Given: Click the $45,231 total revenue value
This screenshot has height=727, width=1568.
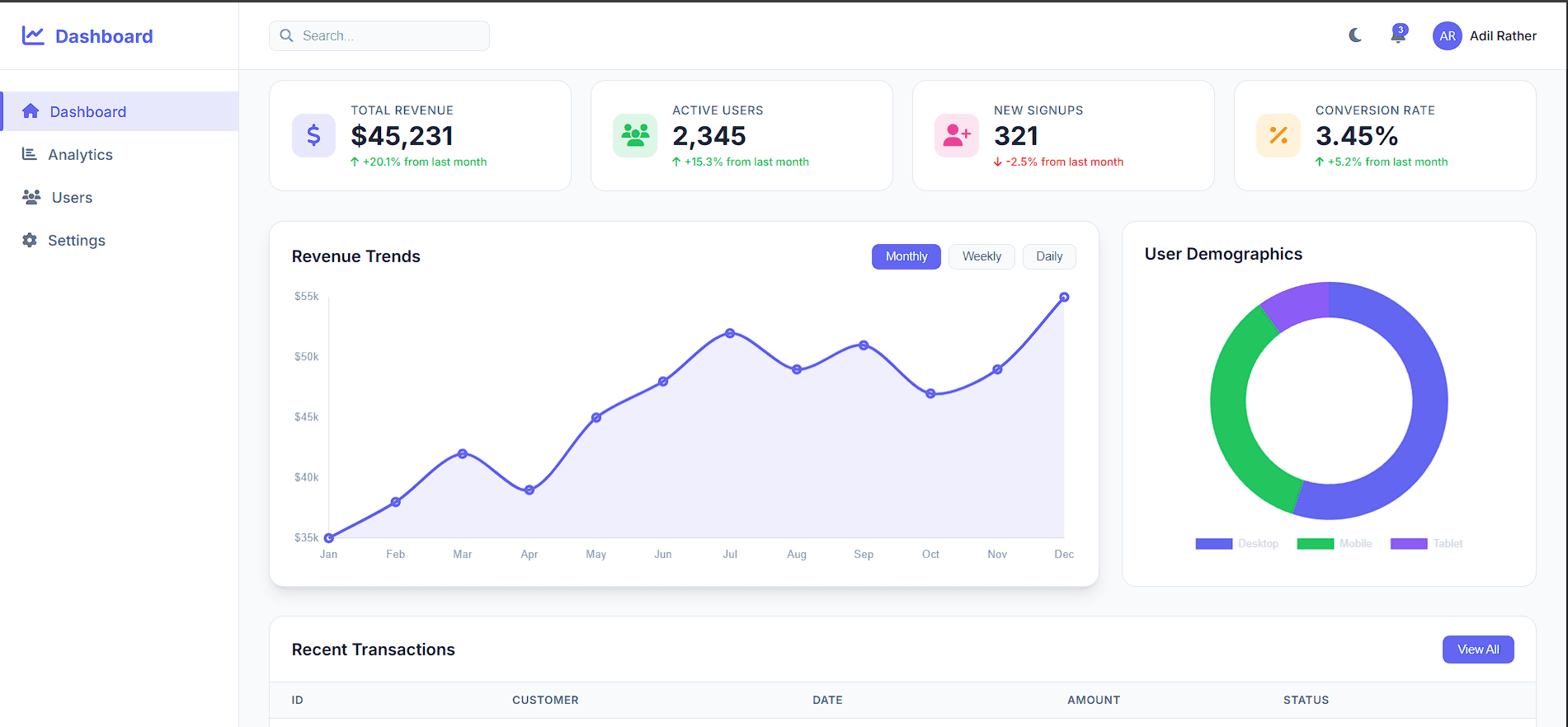Looking at the screenshot, I should pyautogui.click(x=403, y=135).
